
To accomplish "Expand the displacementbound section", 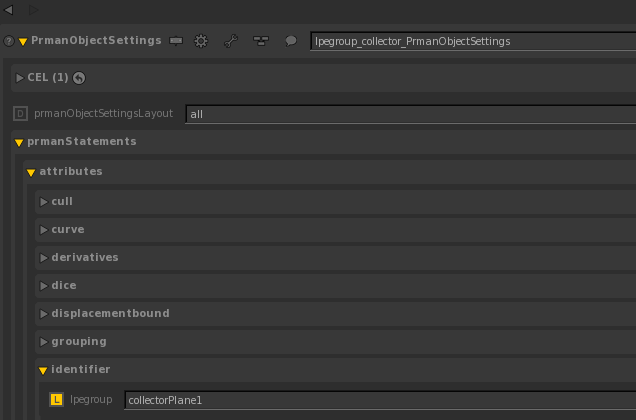I will point(44,314).
